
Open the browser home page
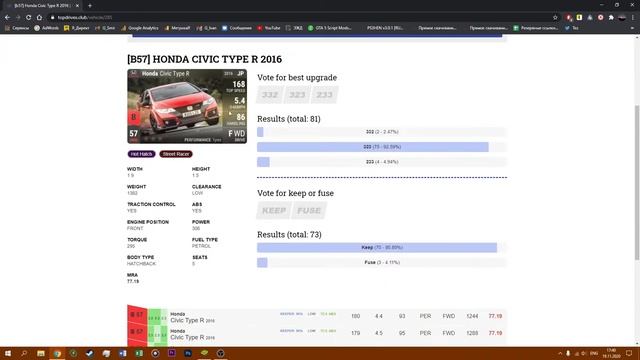tap(39, 18)
